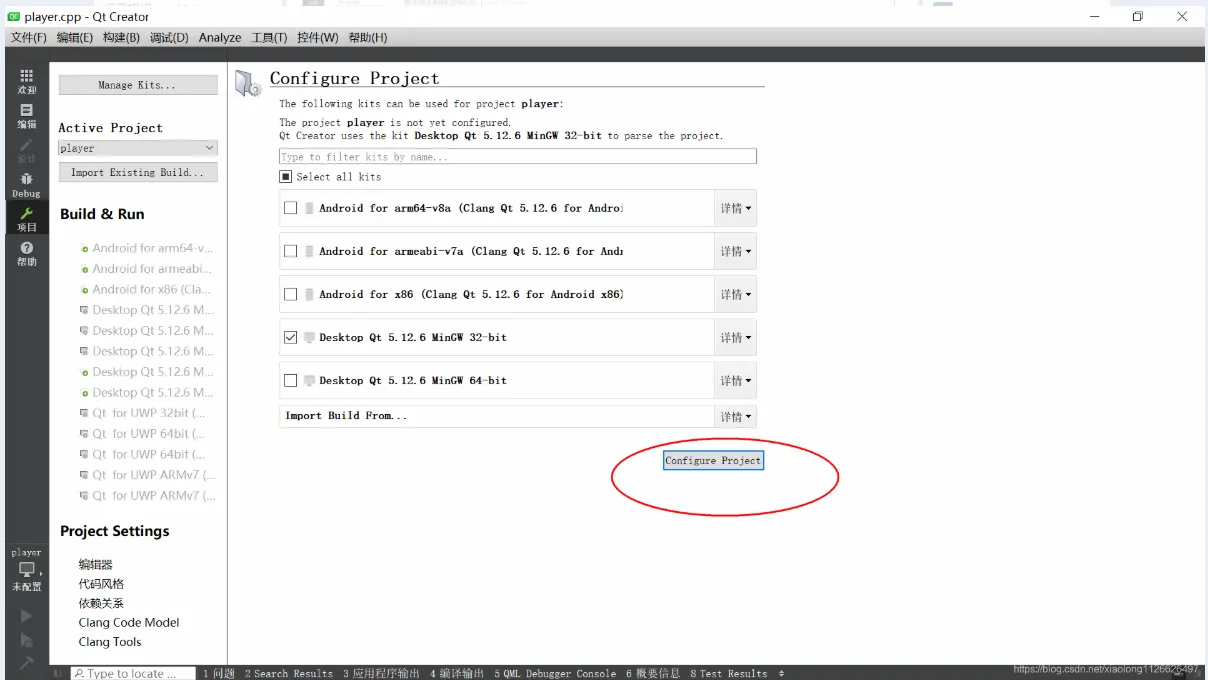The height and width of the screenshot is (680, 1208).
Task: Check Desktop Qt 5.12.6 MinGW 64-bit kit
Action: (291, 380)
